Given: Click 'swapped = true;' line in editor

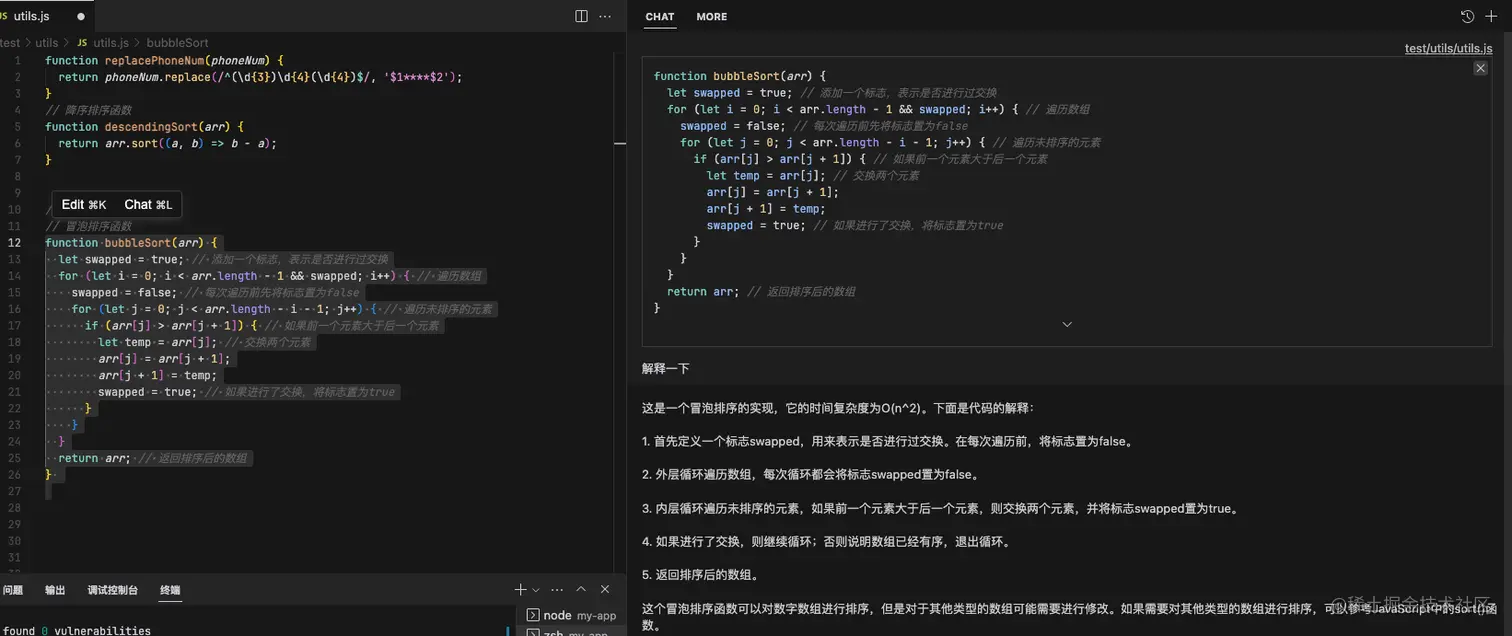Looking at the screenshot, I should 147,392.
